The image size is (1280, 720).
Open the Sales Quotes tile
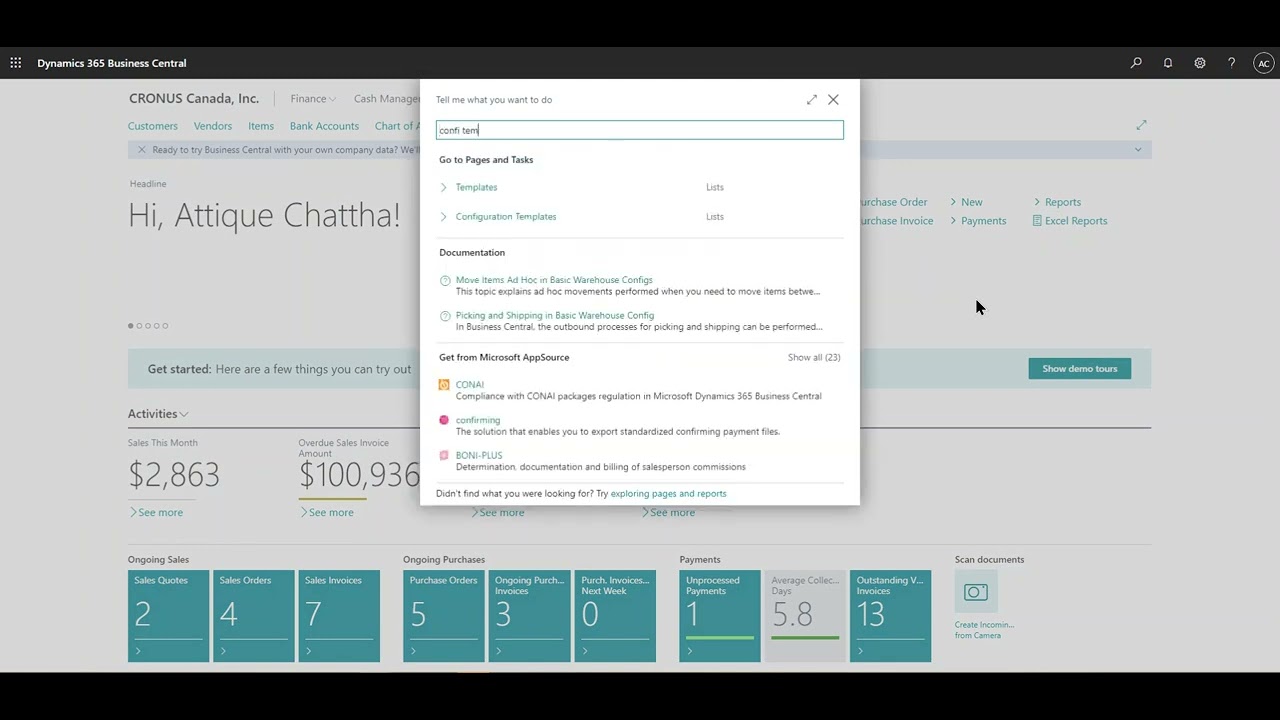(x=169, y=616)
